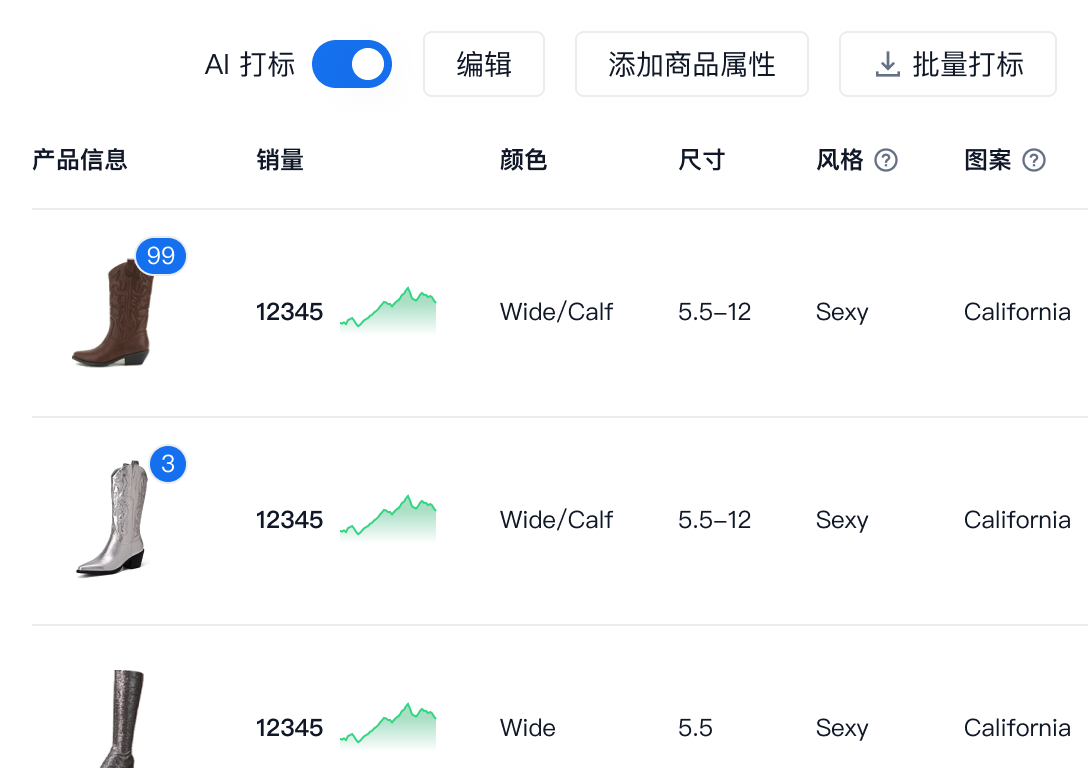Viewport: 1088px width, 768px height.
Task: Click the help icon next to 图案
Action: click(1034, 160)
